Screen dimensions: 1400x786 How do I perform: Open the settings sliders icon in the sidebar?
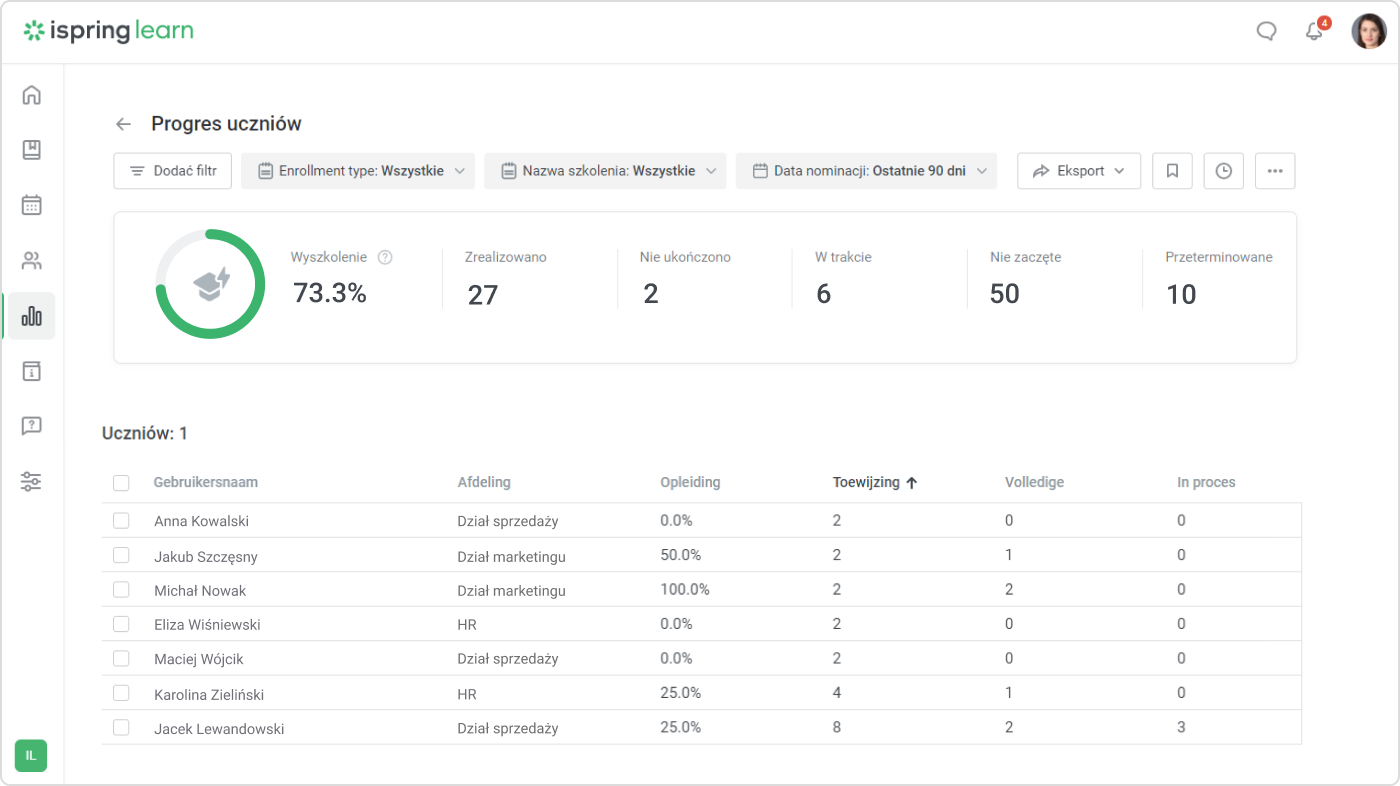tap(32, 482)
